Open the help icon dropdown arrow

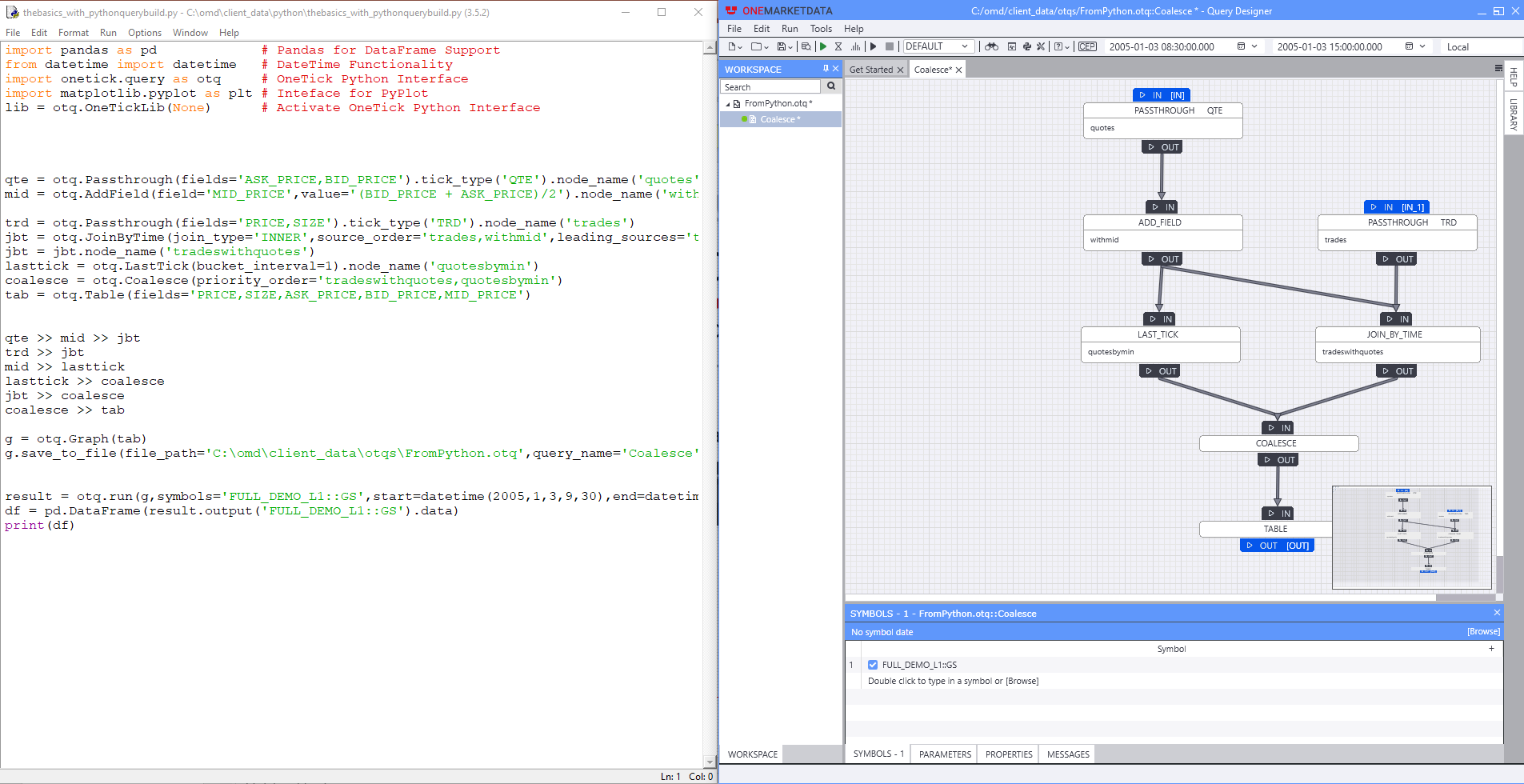(x=1067, y=47)
